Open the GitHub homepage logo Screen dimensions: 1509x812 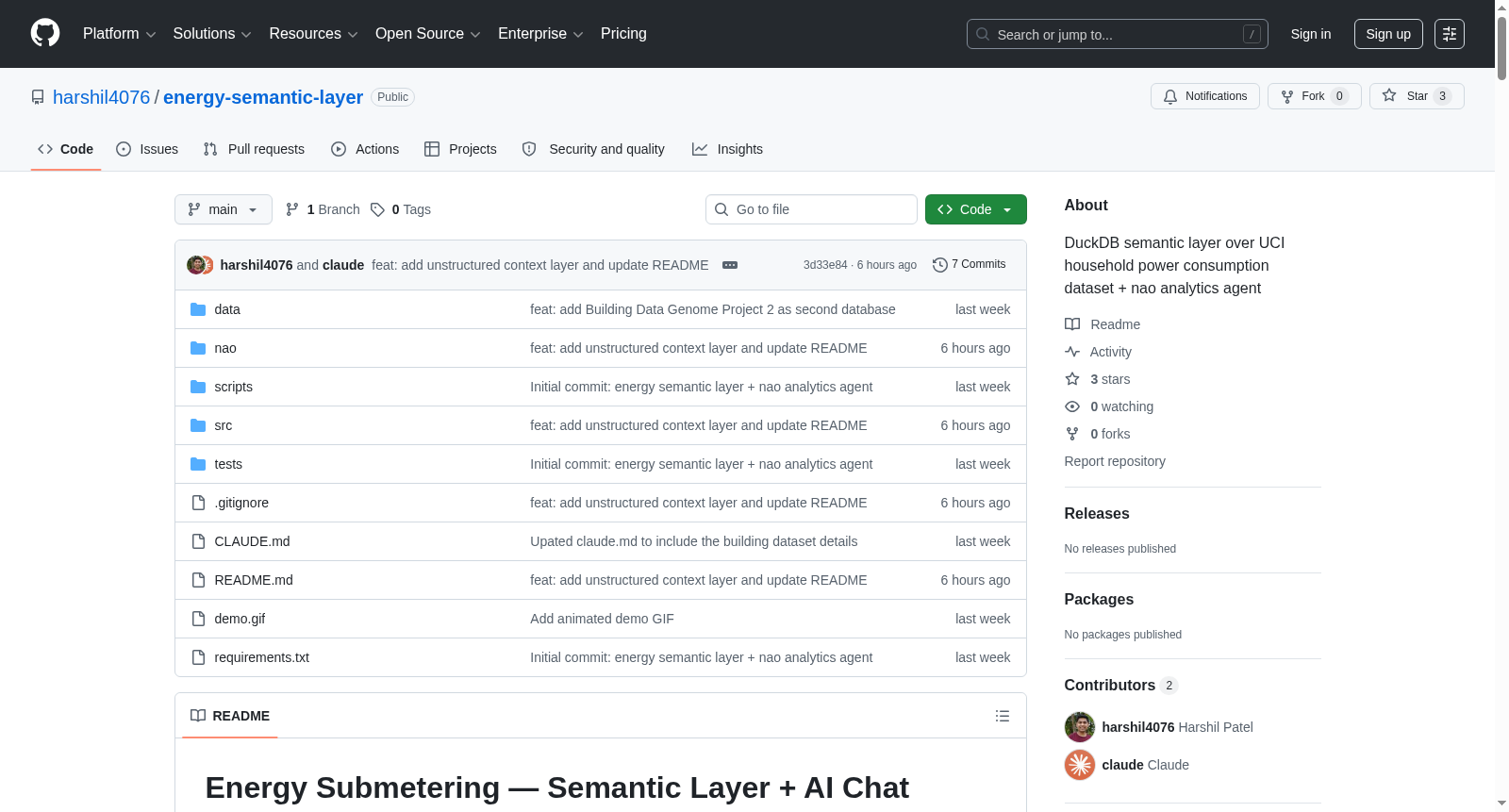[45, 33]
